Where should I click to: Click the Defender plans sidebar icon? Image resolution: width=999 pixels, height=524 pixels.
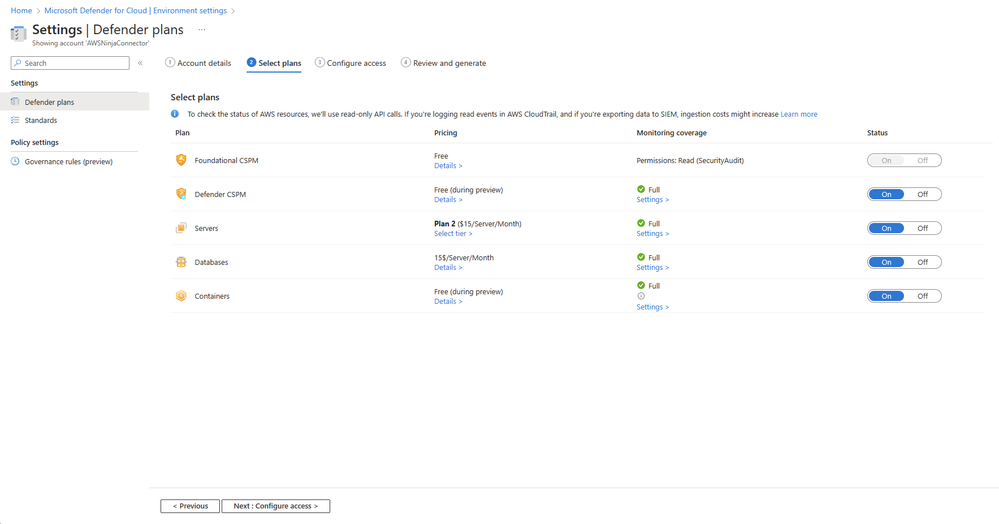coord(15,102)
